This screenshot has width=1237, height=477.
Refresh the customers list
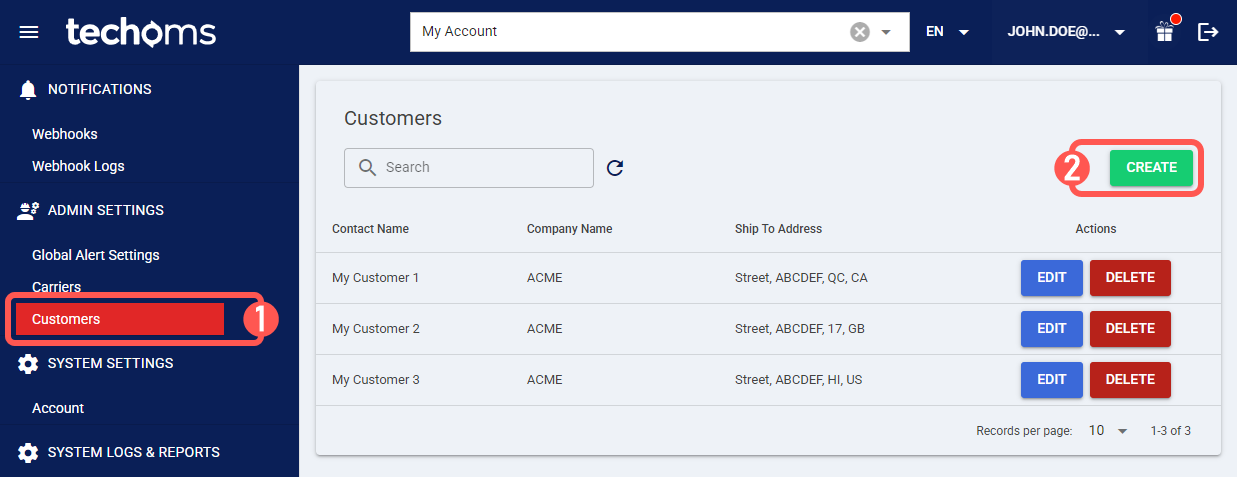pos(615,168)
